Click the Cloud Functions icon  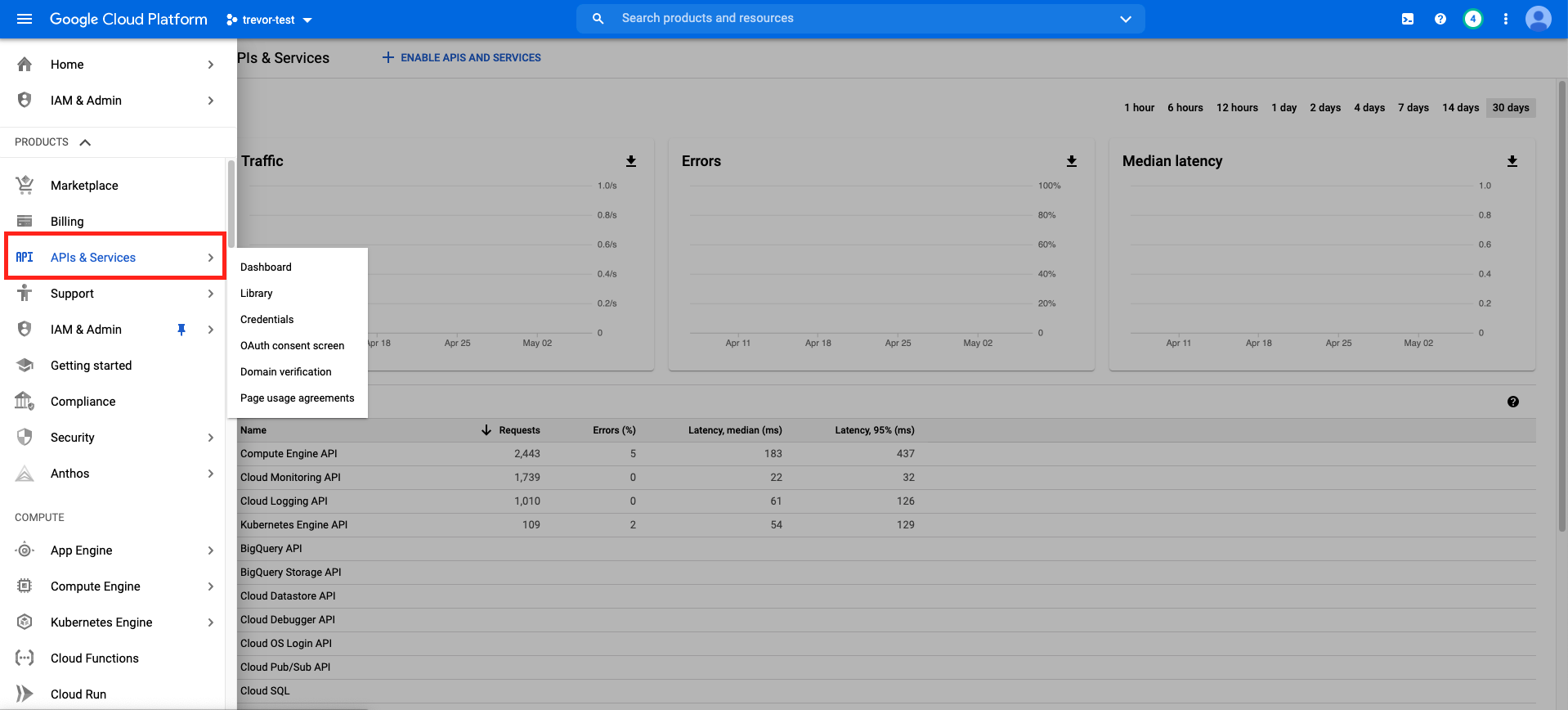click(25, 658)
